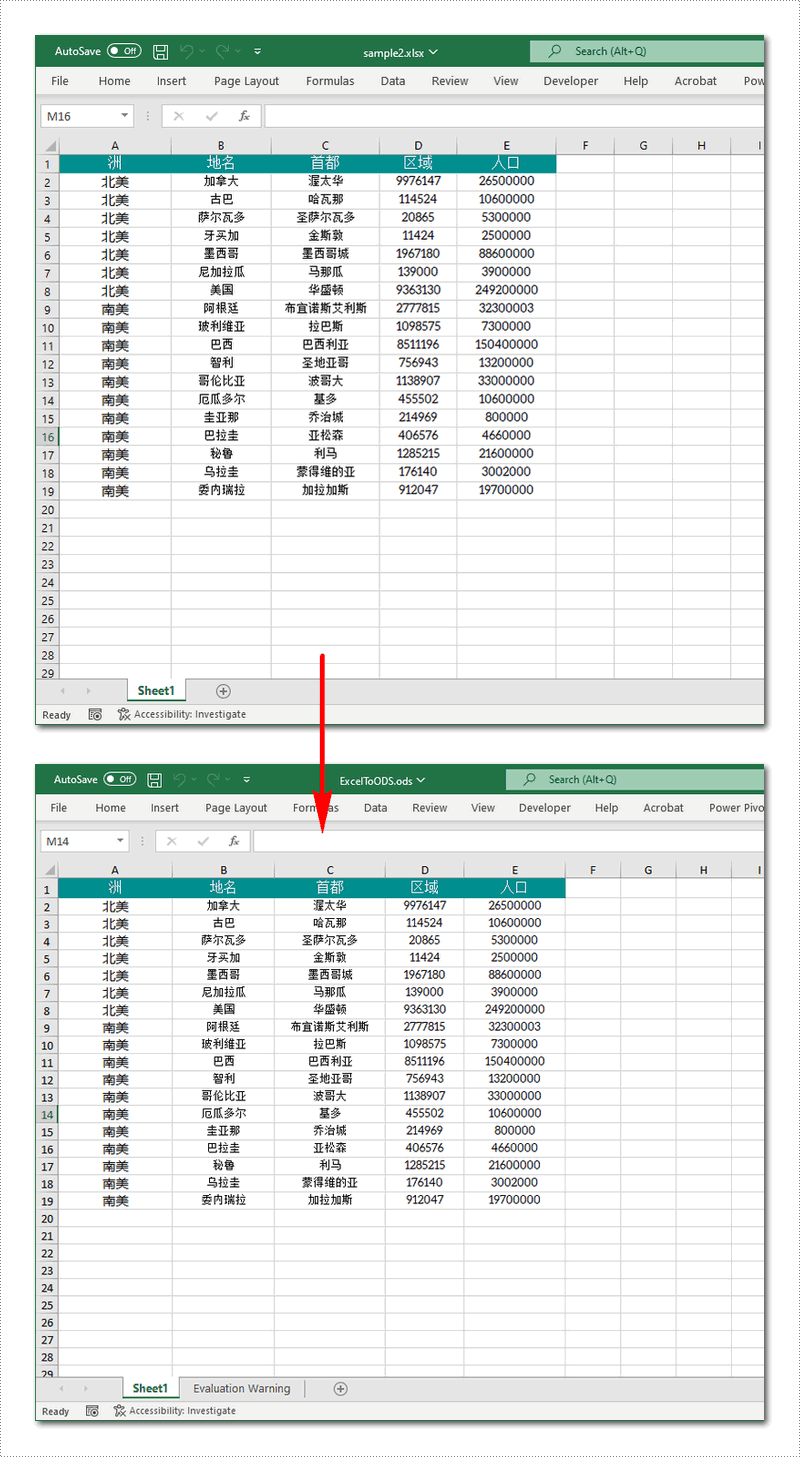Click Insert Function fx icon in sample2.xlsx
This screenshot has height=1457, width=800.
coord(244,116)
